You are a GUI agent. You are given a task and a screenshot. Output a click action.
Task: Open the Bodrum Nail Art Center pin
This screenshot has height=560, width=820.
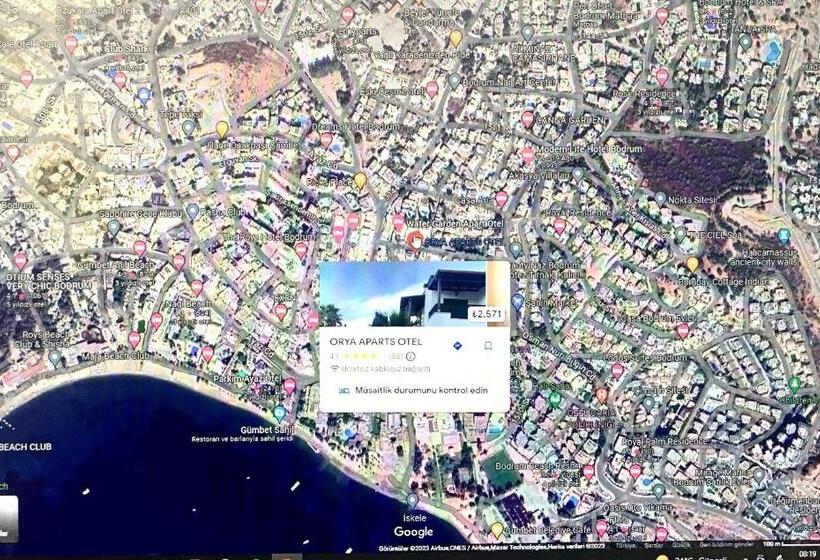click(x=454, y=81)
